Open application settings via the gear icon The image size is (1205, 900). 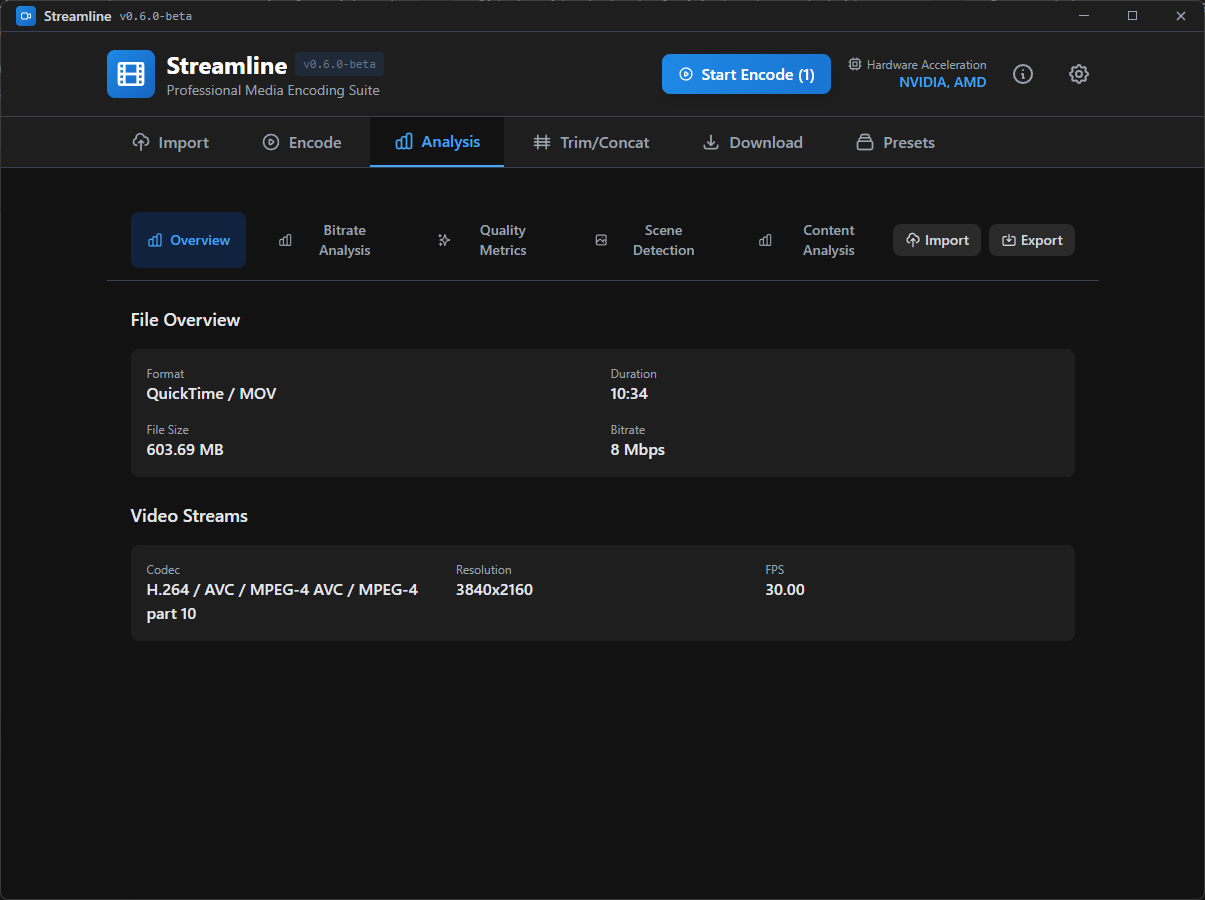pos(1078,74)
